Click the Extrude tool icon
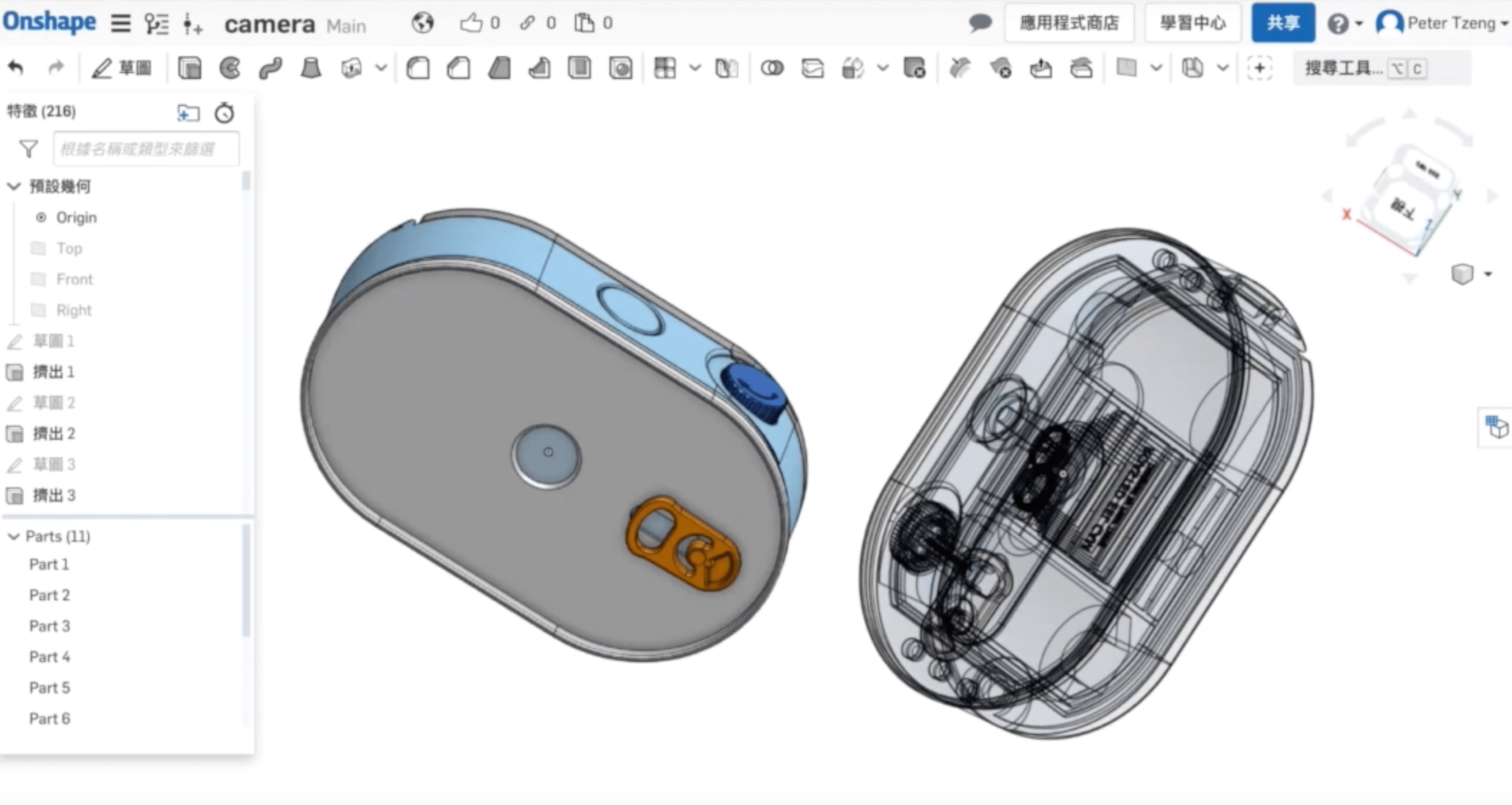 click(x=190, y=69)
